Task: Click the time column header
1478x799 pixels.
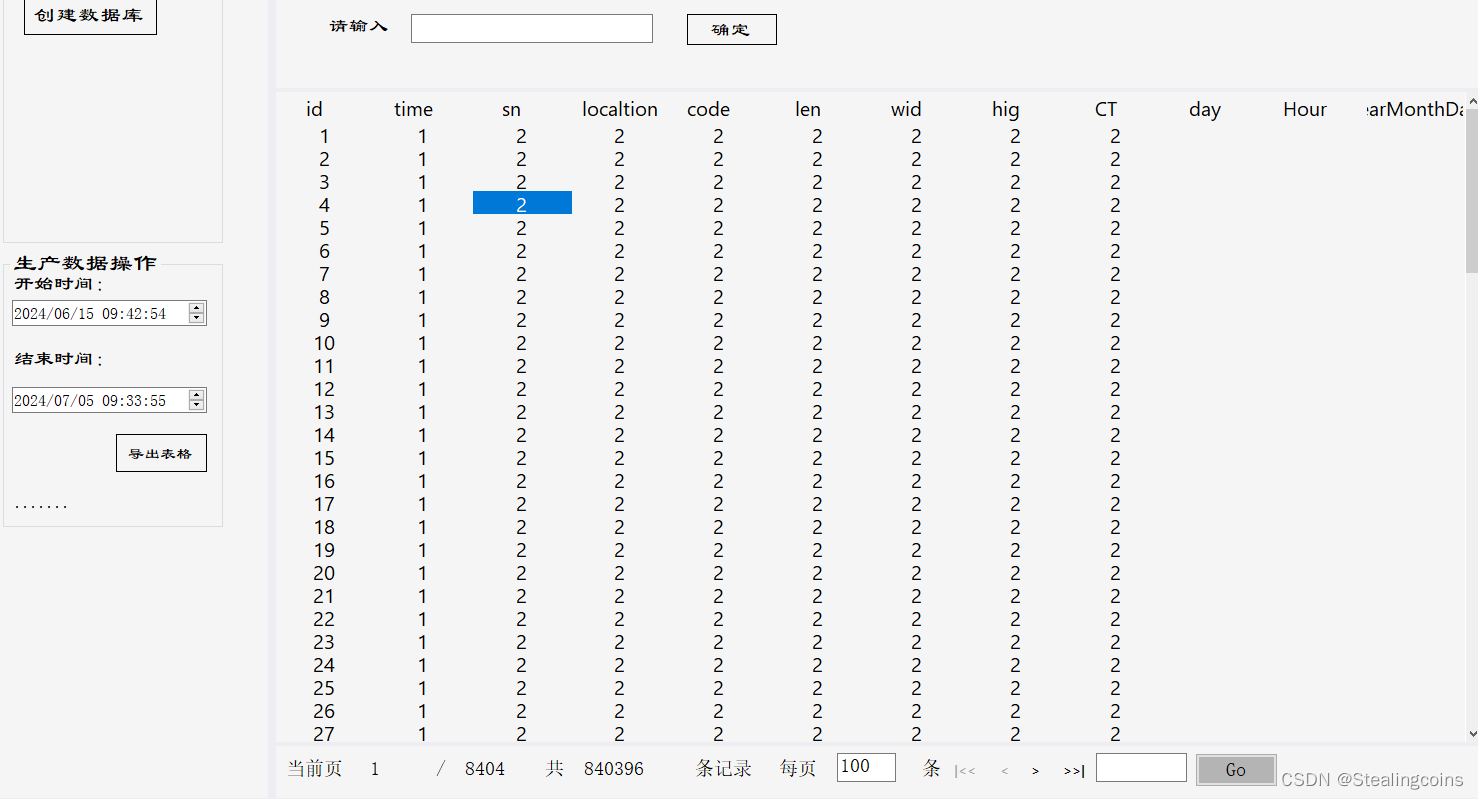Action: pyautogui.click(x=413, y=109)
